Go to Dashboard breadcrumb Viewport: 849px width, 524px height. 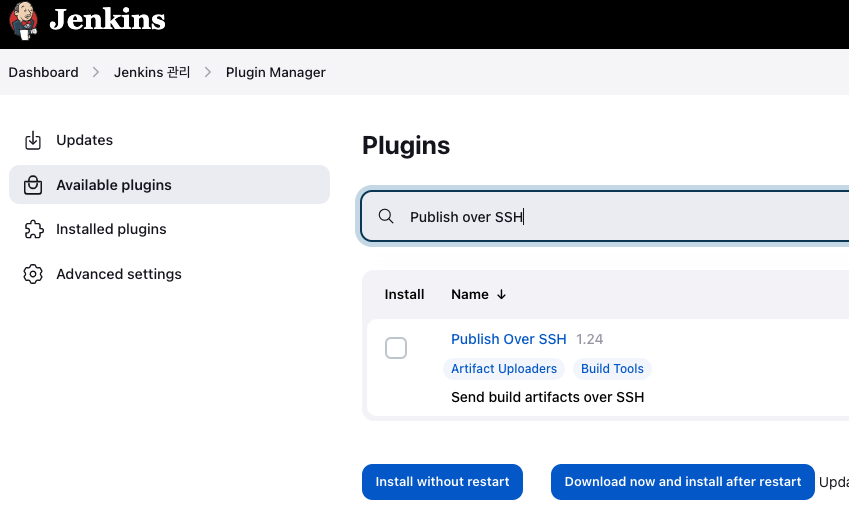43,72
